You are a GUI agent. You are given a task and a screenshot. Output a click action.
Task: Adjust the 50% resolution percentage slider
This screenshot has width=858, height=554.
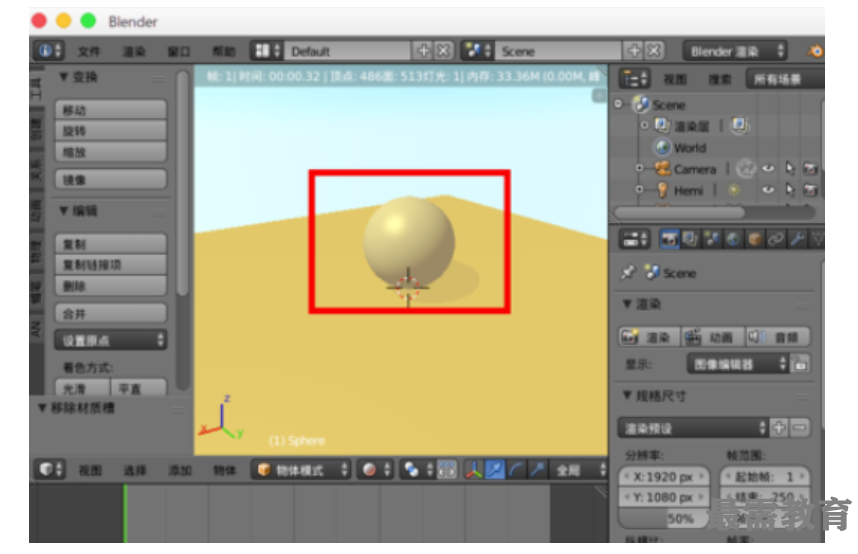(x=664, y=518)
